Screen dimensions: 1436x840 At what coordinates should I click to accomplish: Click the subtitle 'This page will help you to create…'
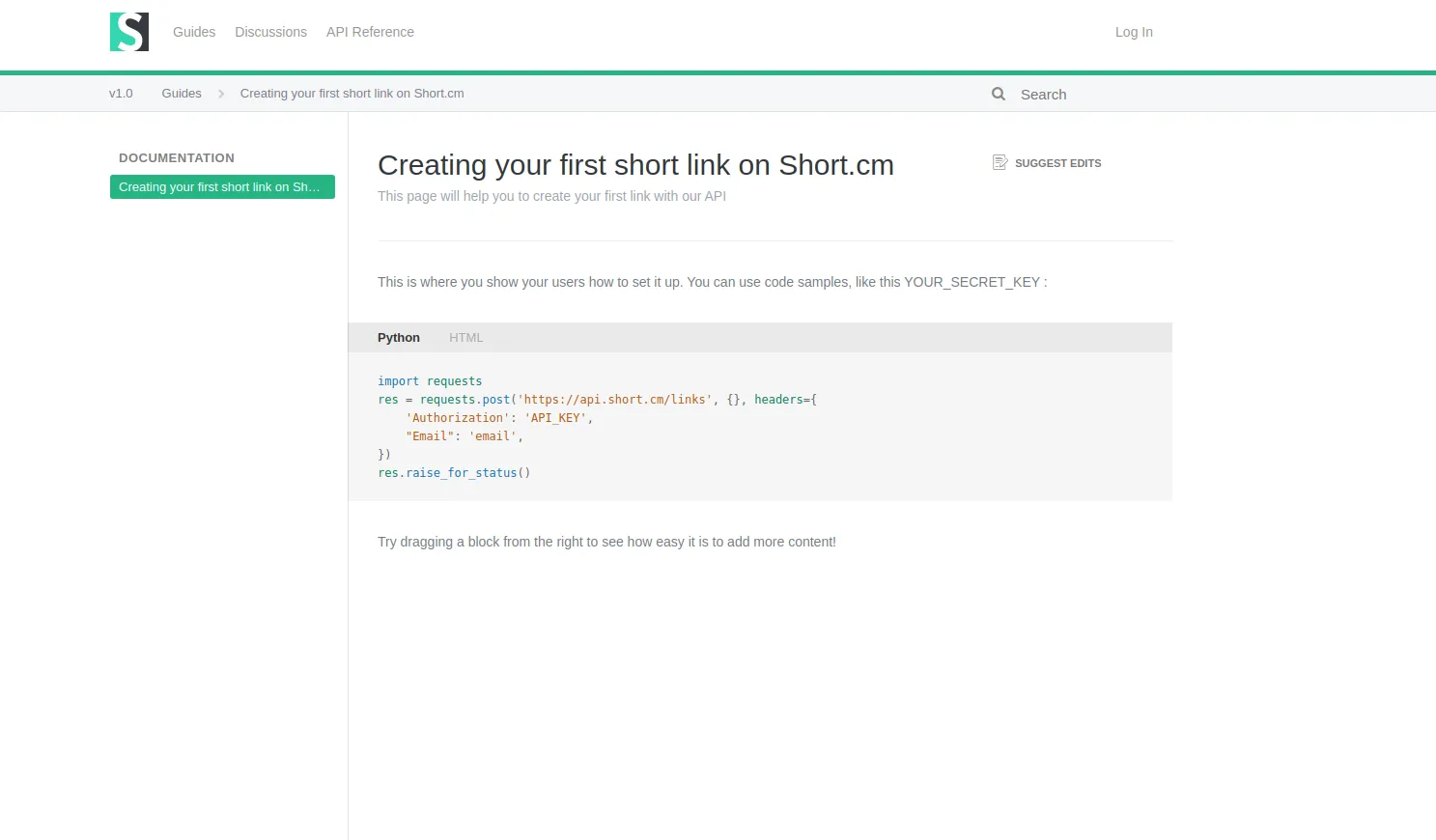point(551,196)
